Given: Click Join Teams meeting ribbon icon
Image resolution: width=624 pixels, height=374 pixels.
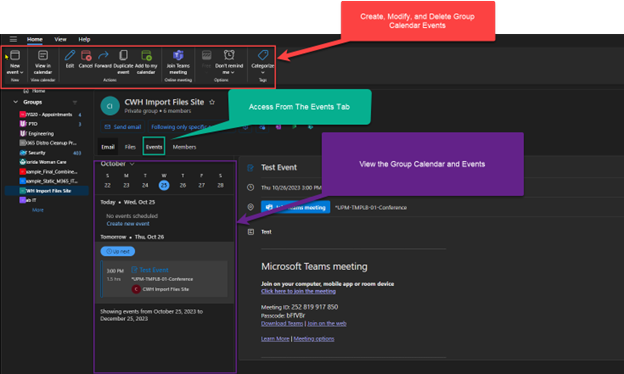Looking at the screenshot, I should (x=178, y=55).
